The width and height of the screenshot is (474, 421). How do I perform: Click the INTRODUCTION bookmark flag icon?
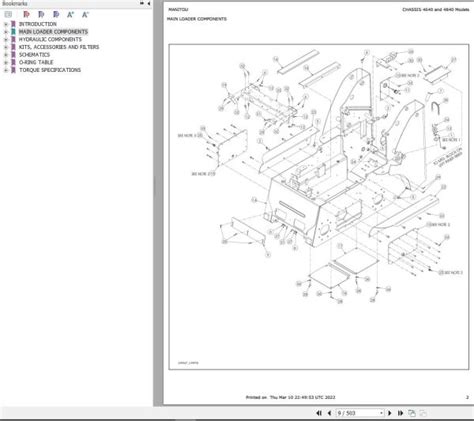click(13, 24)
